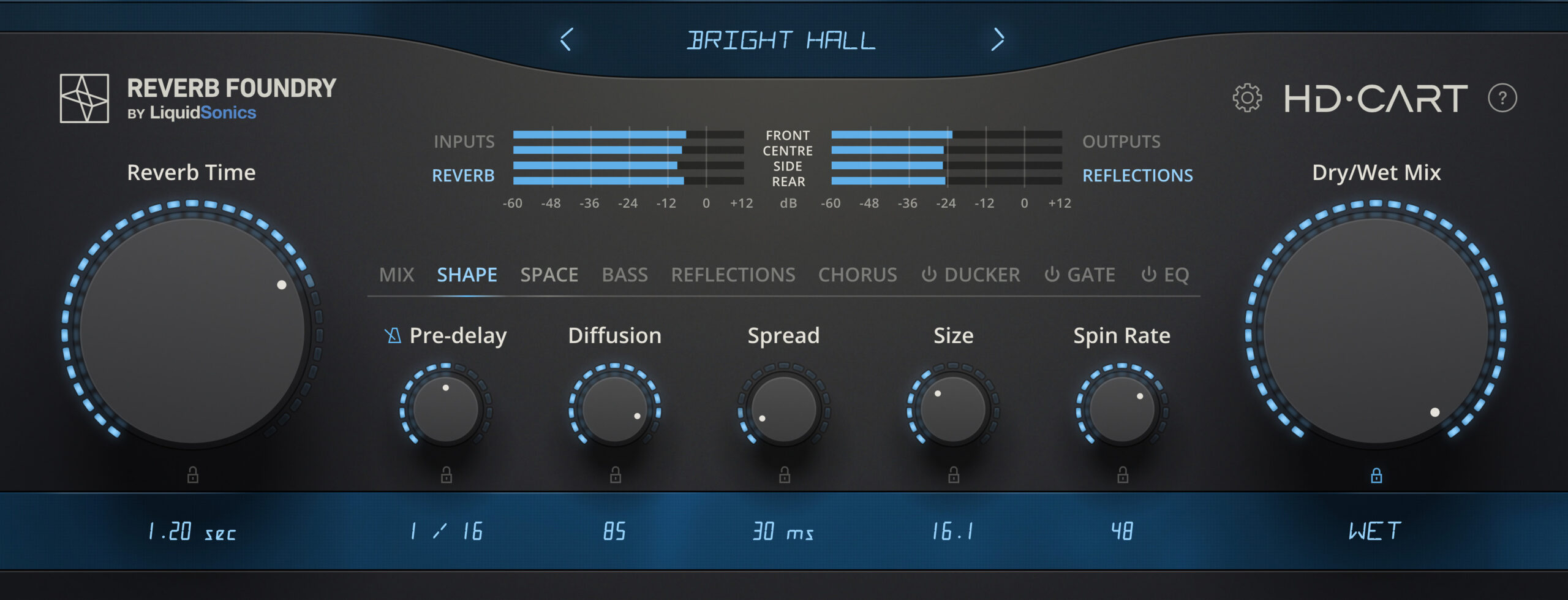Image resolution: width=1568 pixels, height=600 pixels.
Task: Click the Reverb Time large knob
Action: tap(192, 331)
